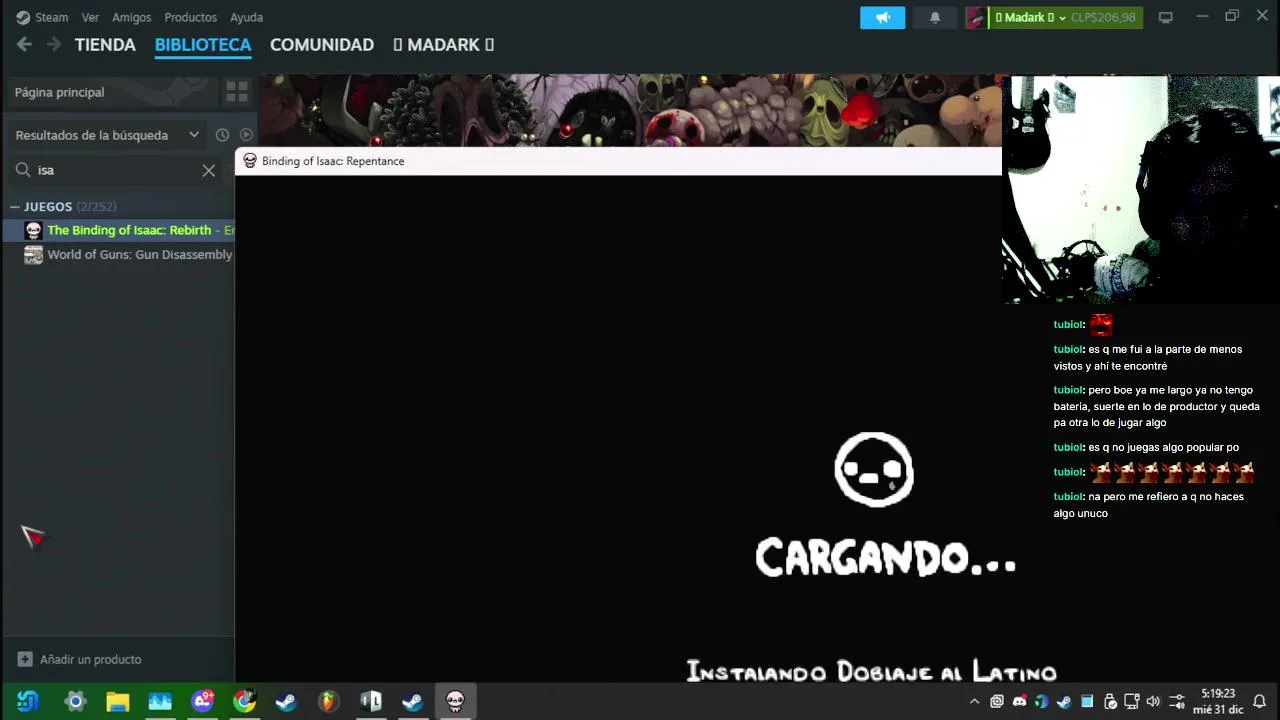Open the notifications bell in Steam
Screen dimensions: 1280x720
coord(935,17)
